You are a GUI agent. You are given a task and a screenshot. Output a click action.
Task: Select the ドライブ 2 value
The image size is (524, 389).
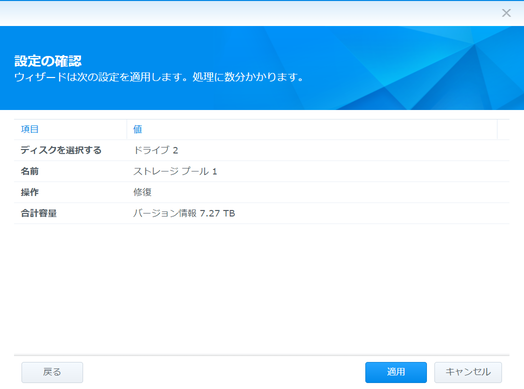(x=156, y=150)
